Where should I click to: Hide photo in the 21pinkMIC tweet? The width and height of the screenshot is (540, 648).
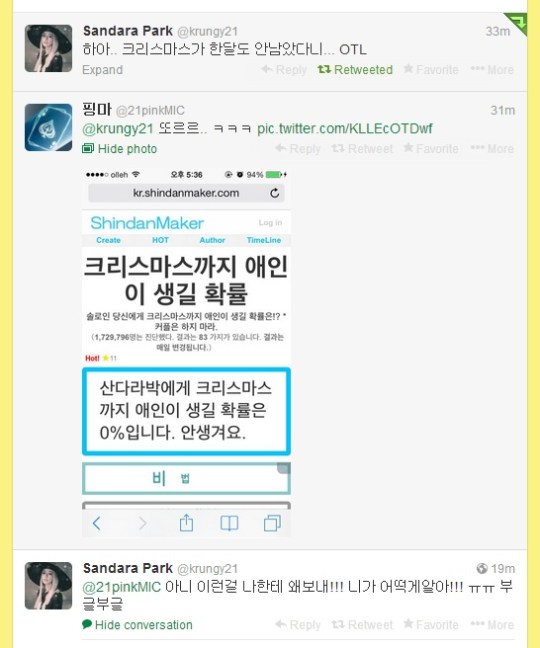coord(120,149)
